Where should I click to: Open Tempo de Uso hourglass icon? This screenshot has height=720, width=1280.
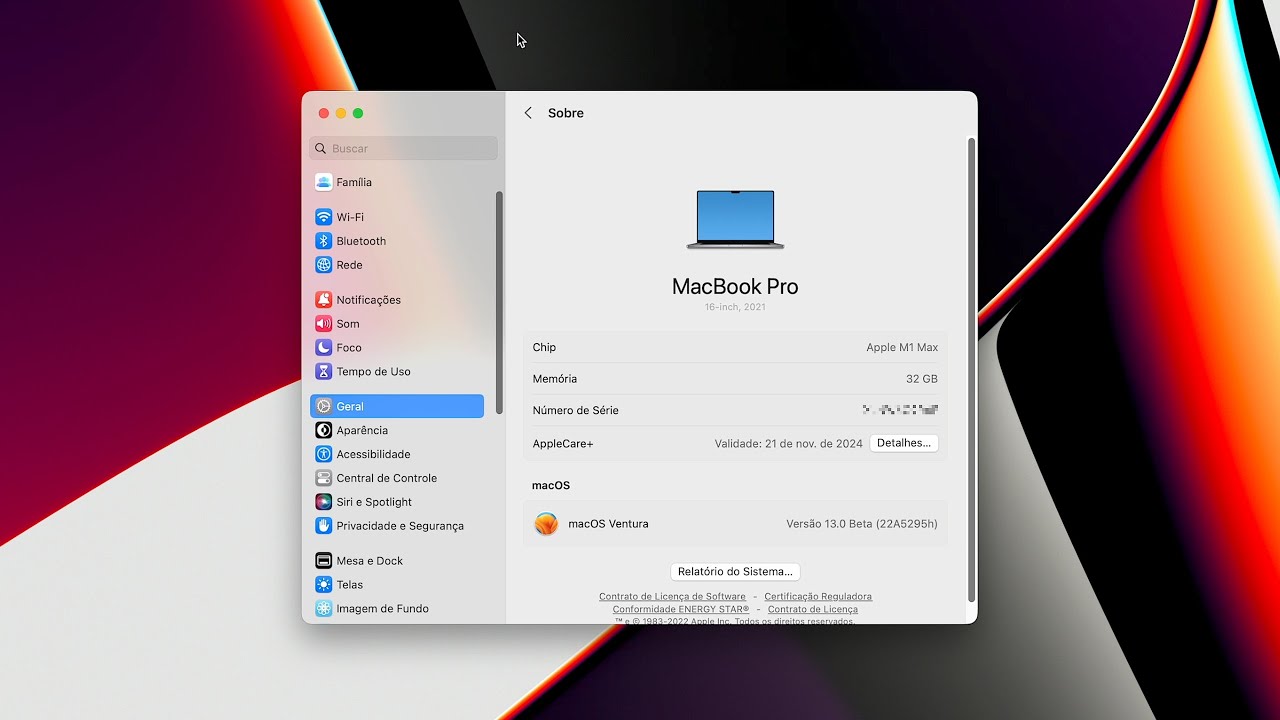point(323,372)
